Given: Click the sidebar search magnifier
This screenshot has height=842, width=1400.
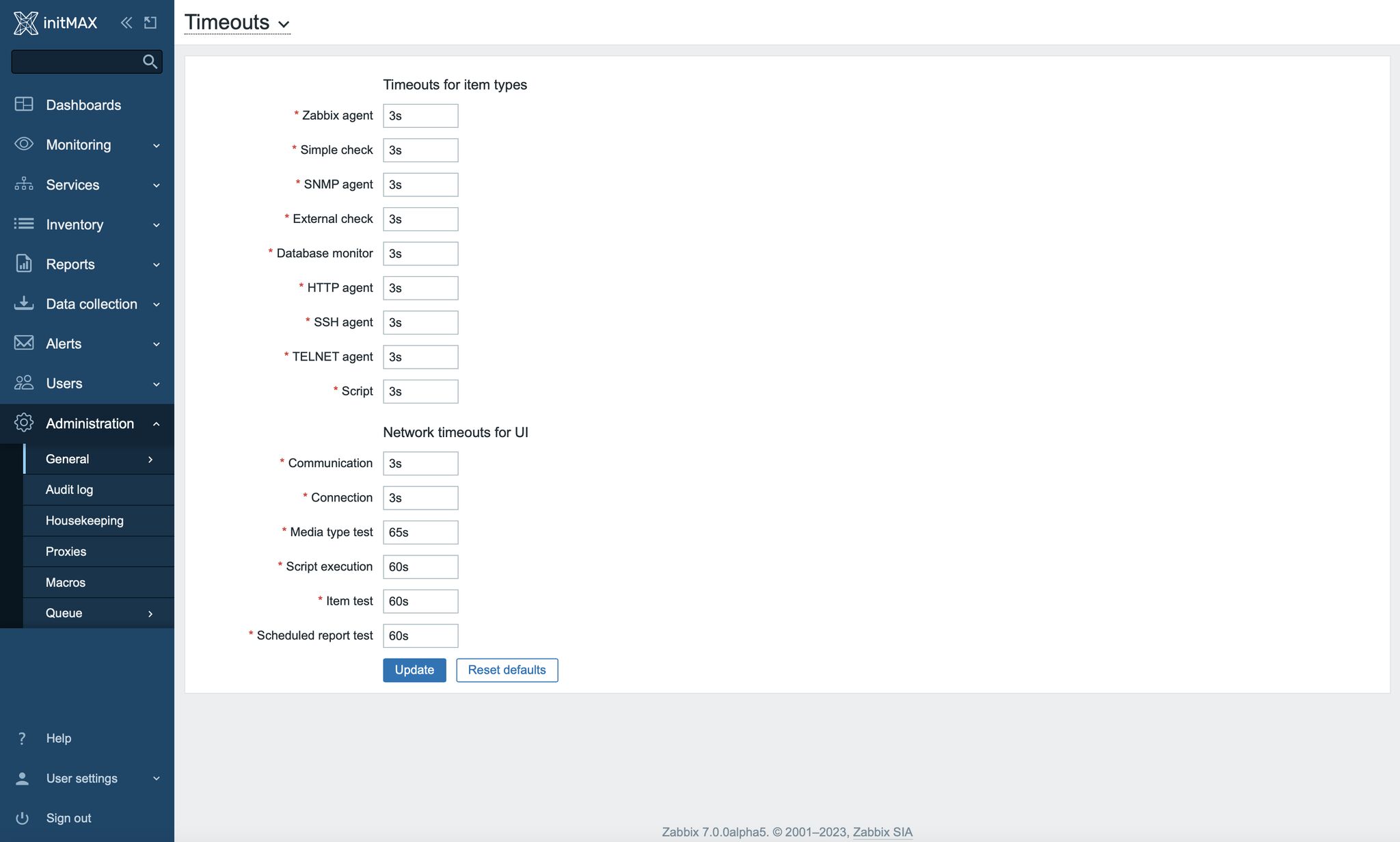Looking at the screenshot, I should click(x=150, y=62).
